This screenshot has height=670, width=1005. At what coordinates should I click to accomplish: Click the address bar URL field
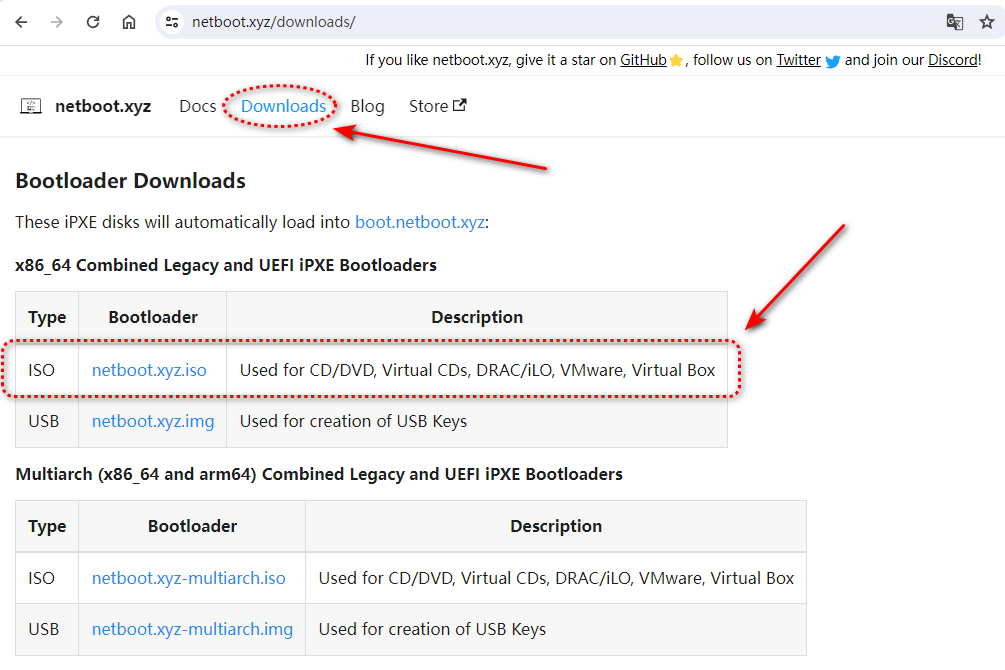coord(551,22)
